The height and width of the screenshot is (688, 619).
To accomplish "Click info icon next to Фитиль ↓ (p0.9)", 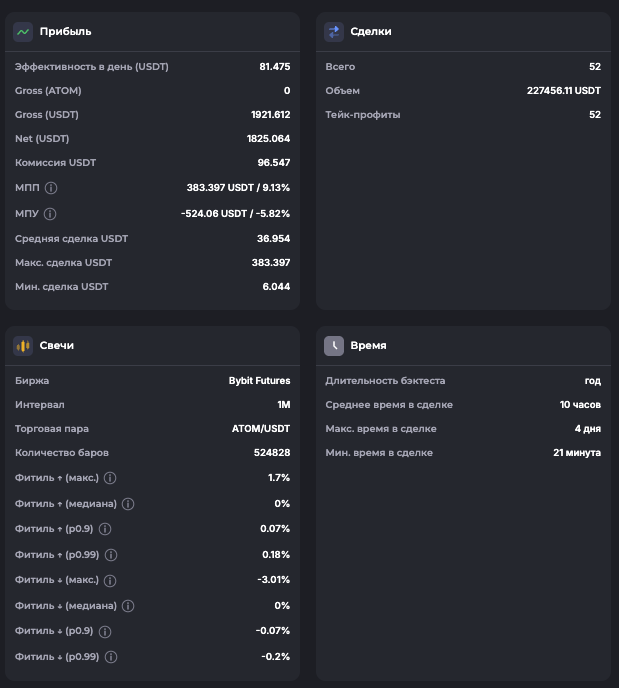I will click(105, 632).
